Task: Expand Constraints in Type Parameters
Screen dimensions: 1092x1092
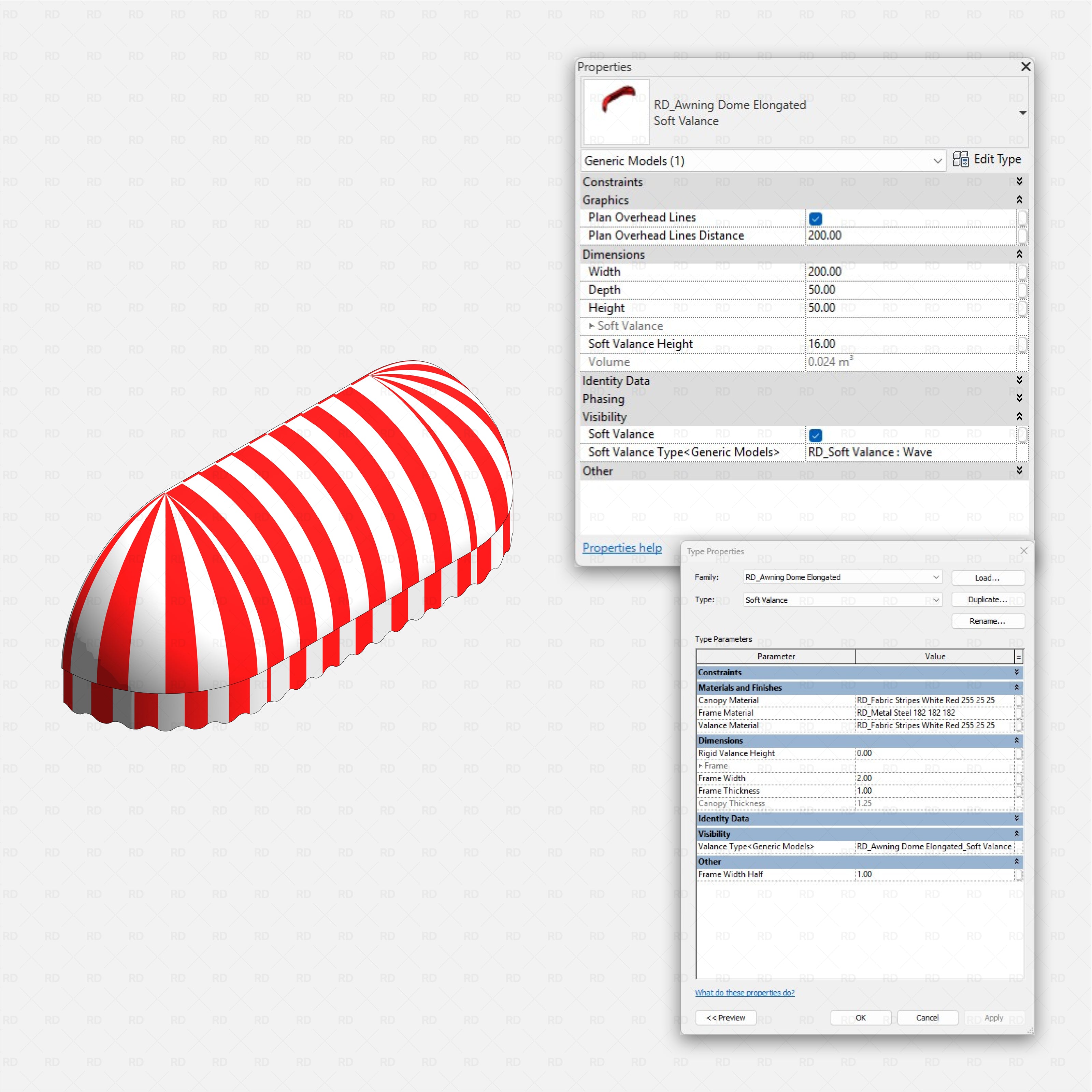Action: click(x=1016, y=672)
